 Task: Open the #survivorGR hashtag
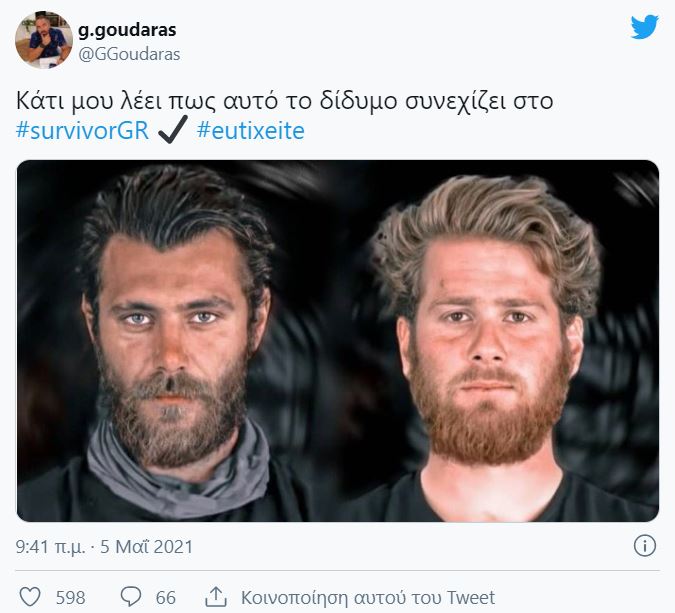82,130
